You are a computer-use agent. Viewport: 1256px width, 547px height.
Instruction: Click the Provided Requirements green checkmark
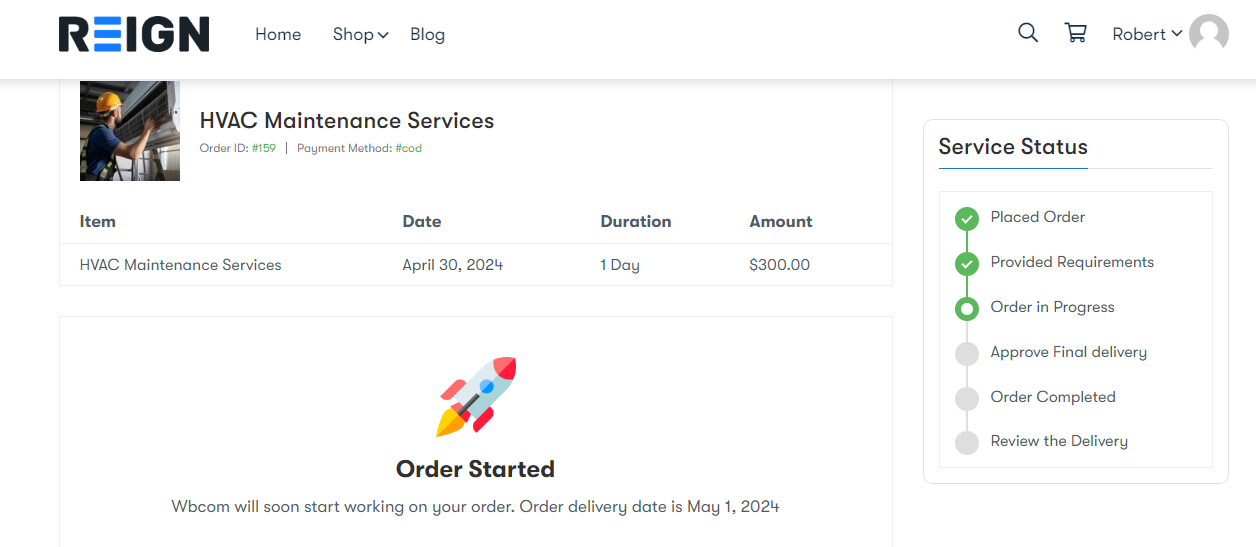(966, 264)
